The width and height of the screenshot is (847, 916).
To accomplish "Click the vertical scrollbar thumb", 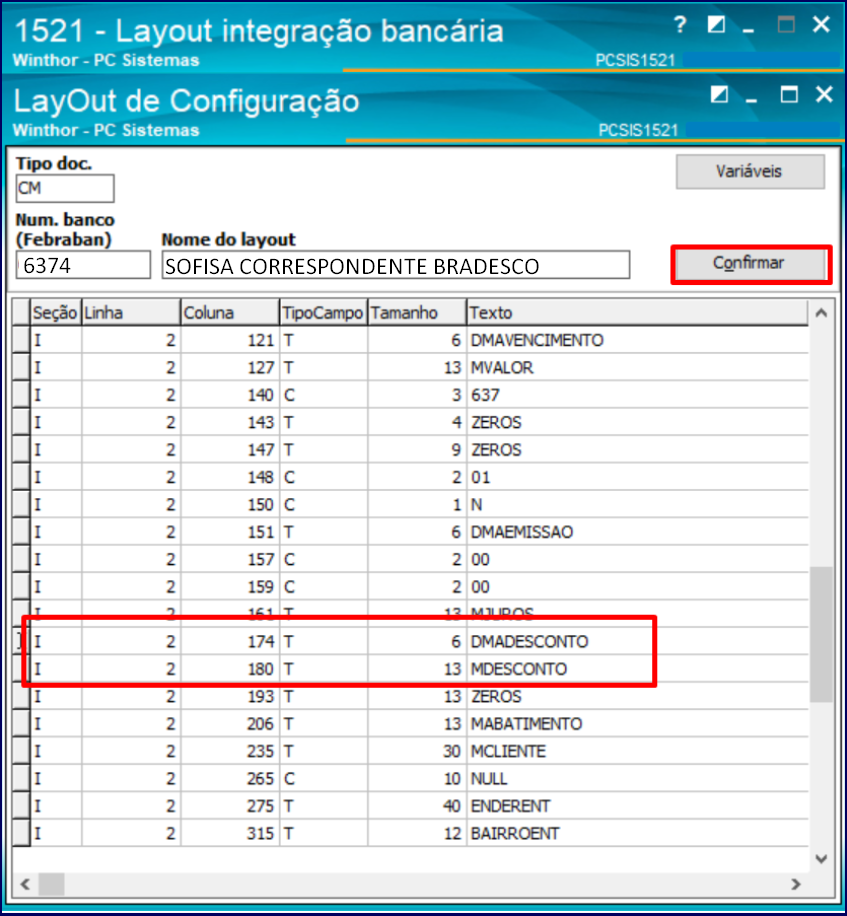I will click(821, 634).
